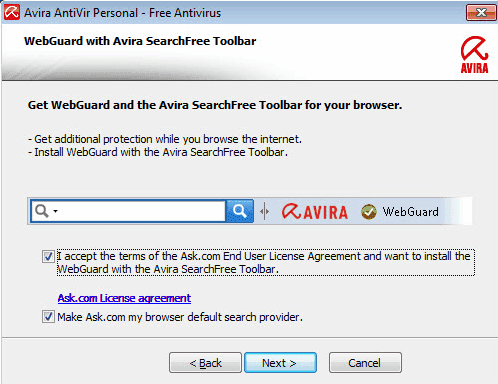The image size is (498, 384).
Task: Cancel the Avira installation
Action: coord(365,363)
